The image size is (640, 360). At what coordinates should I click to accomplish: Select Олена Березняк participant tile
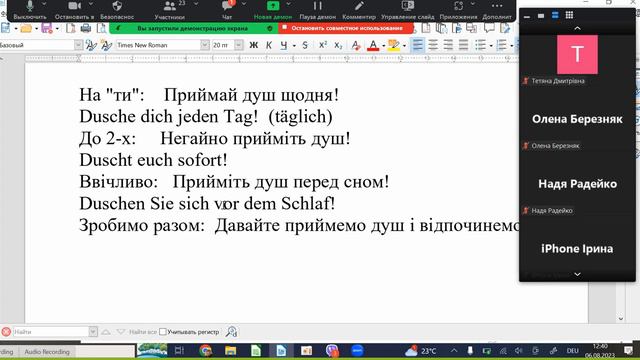(577, 119)
